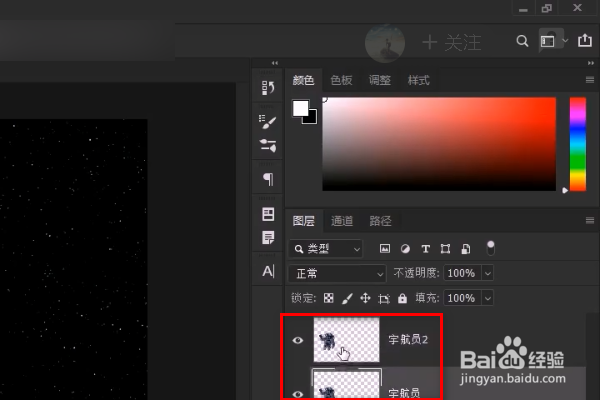Open the Color panel menu

(x=590, y=80)
